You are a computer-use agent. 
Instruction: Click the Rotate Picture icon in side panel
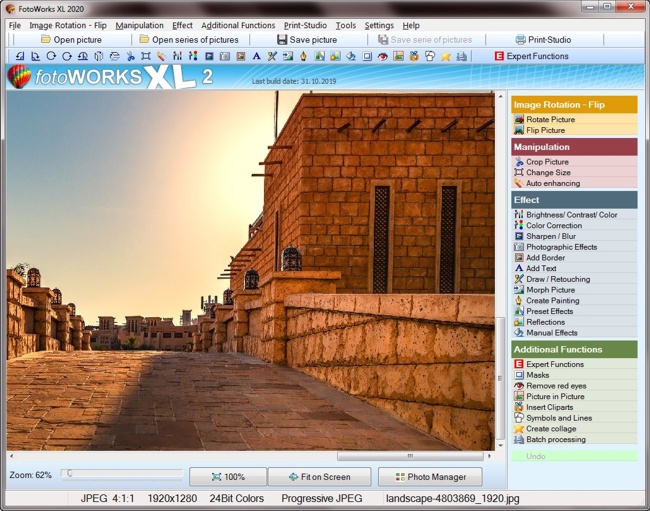[519, 119]
